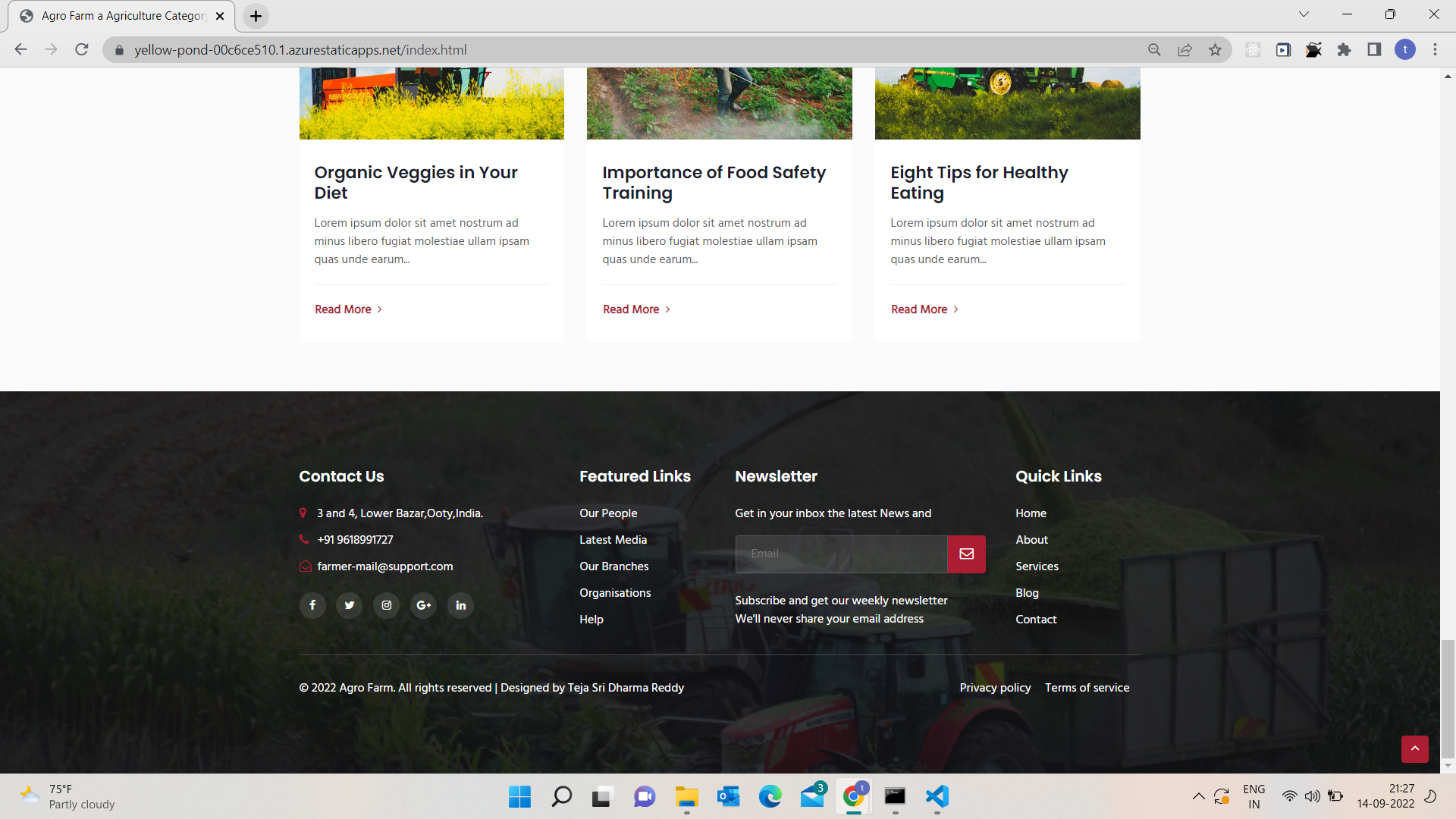Open clock and date in system tray
Screen dimensions: 1456x819
1385,796
